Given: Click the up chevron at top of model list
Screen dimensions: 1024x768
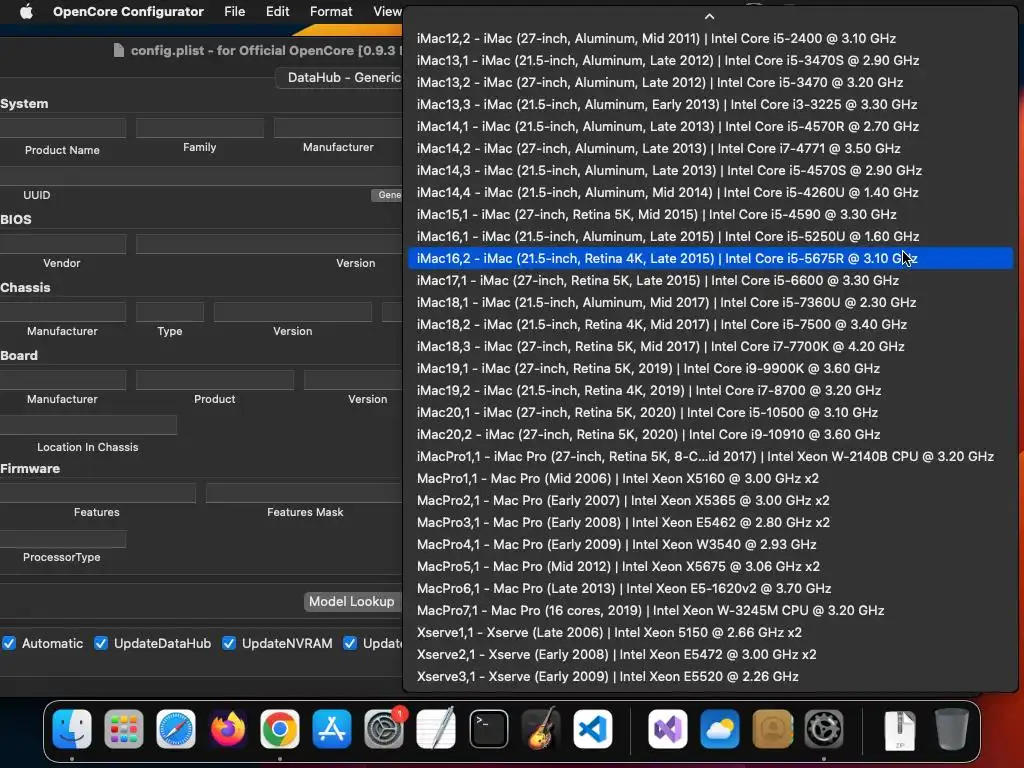Looking at the screenshot, I should tap(709, 16).
